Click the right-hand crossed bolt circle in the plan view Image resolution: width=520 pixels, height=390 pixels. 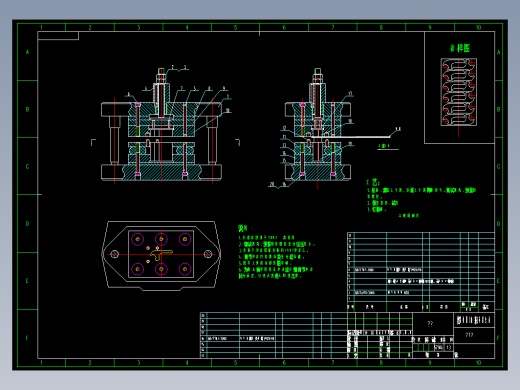[x=208, y=254]
